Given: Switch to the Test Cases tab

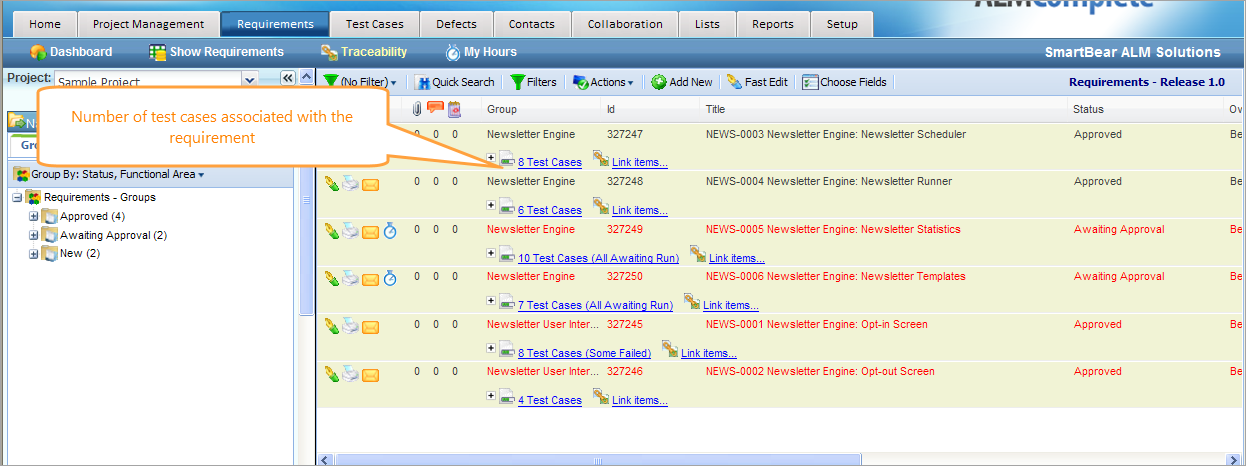Looking at the screenshot, I should pyautogui.click(x=374, y=24).
